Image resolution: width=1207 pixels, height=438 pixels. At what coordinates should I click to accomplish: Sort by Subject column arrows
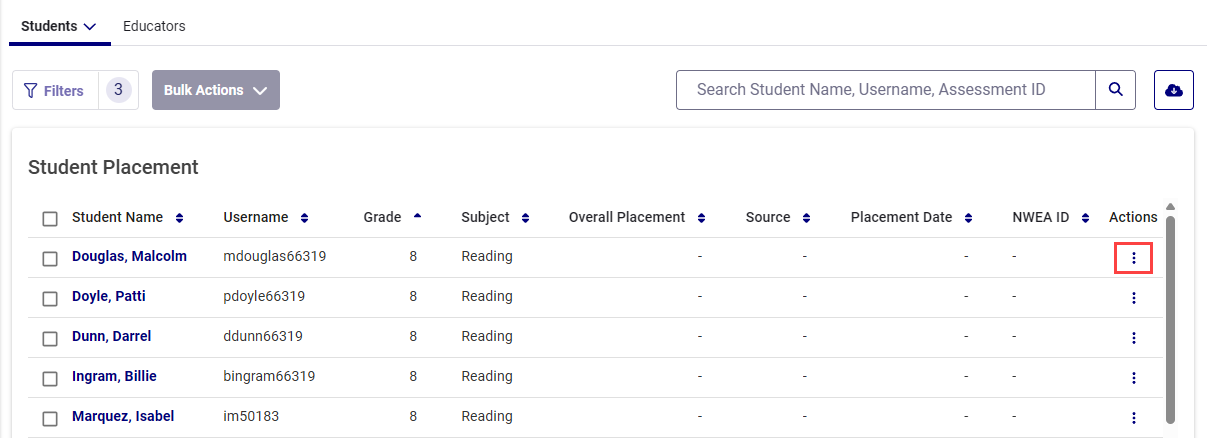click(x=526, y=218)
